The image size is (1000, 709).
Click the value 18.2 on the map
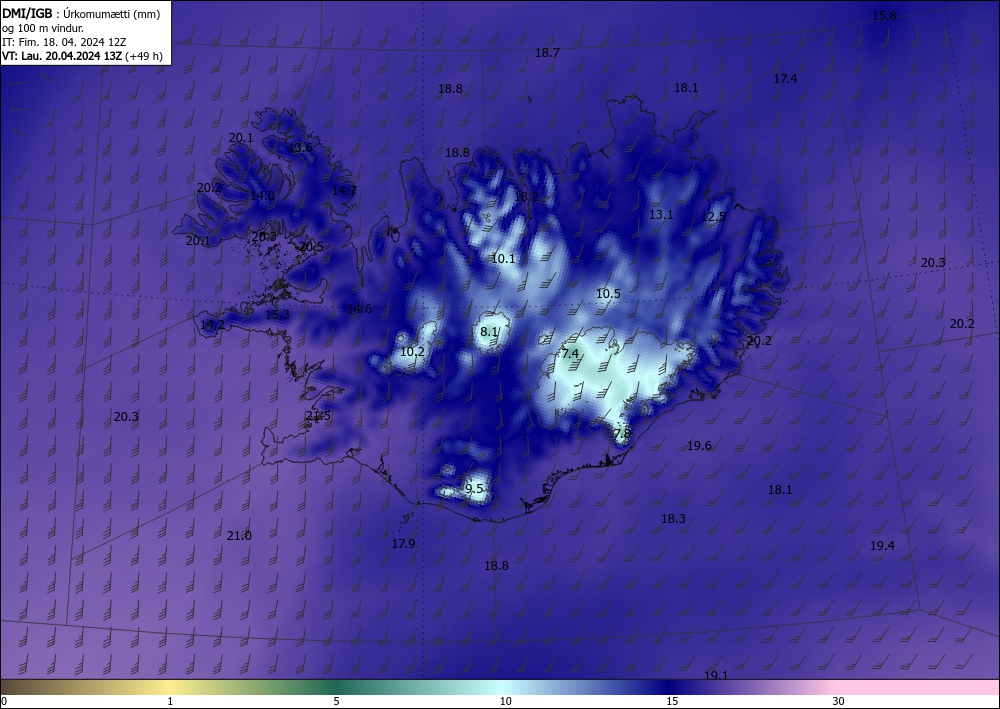(x=526, y=196)
